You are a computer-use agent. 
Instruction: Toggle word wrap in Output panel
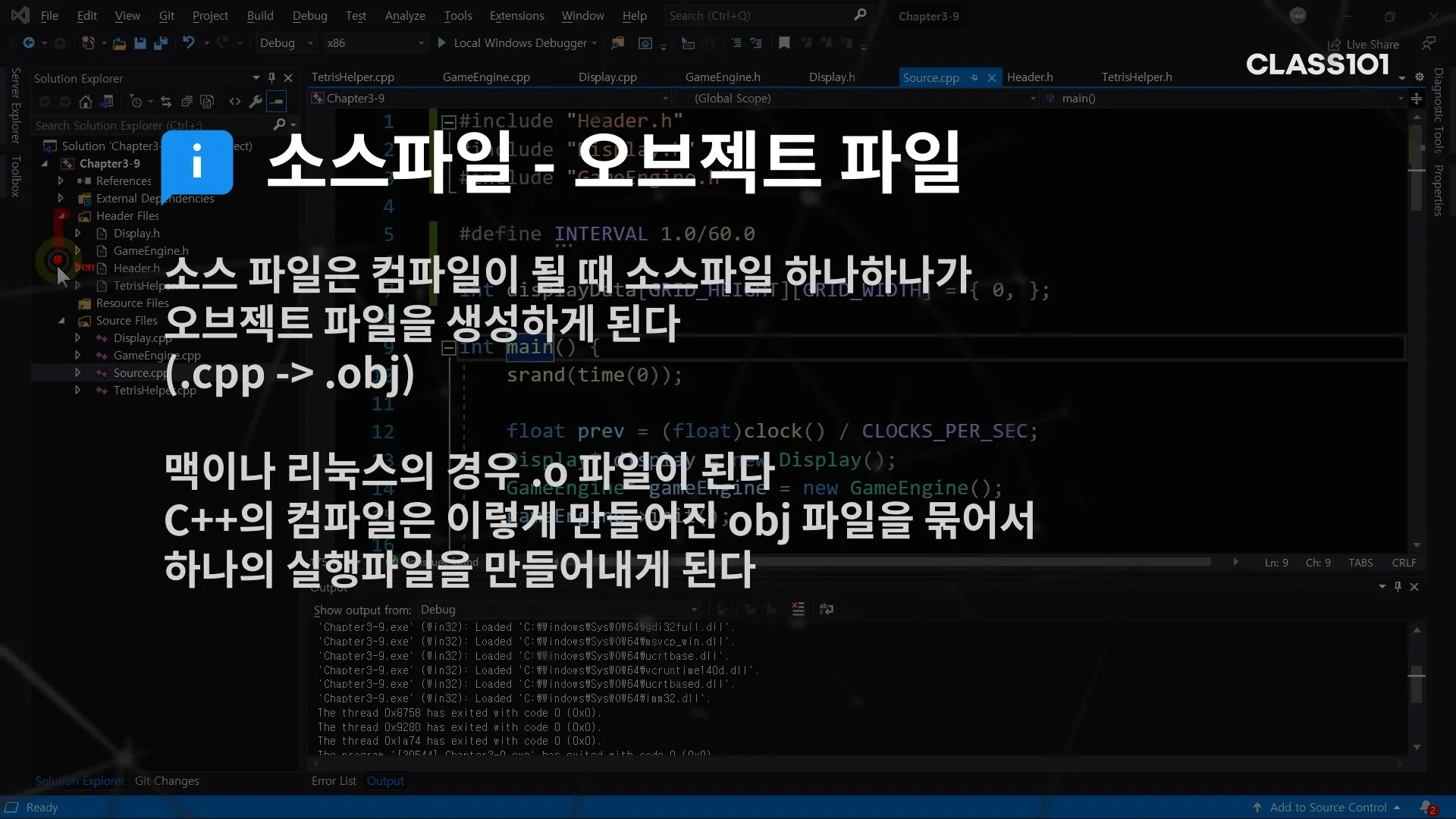(827, 609)
